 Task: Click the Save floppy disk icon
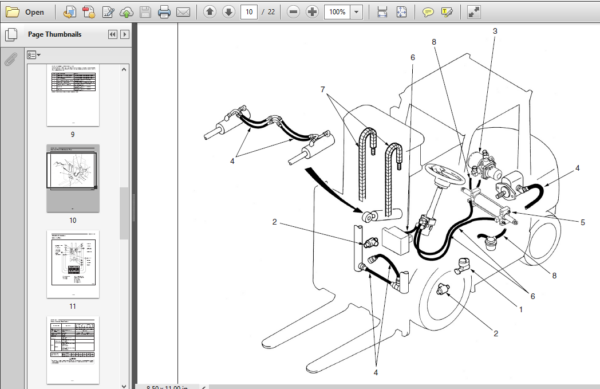(145, 12)
